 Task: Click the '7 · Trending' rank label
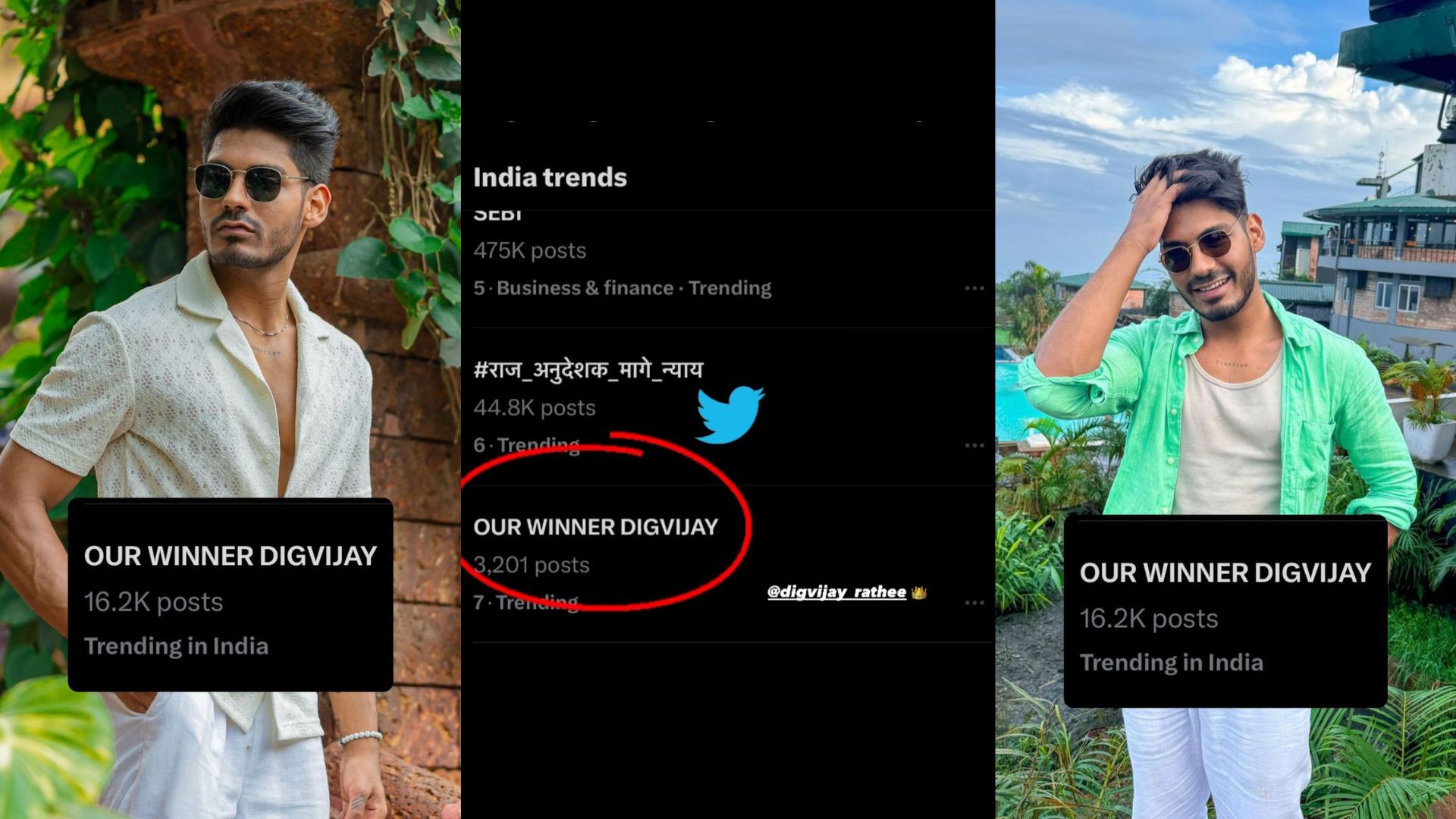click(526, 603)
